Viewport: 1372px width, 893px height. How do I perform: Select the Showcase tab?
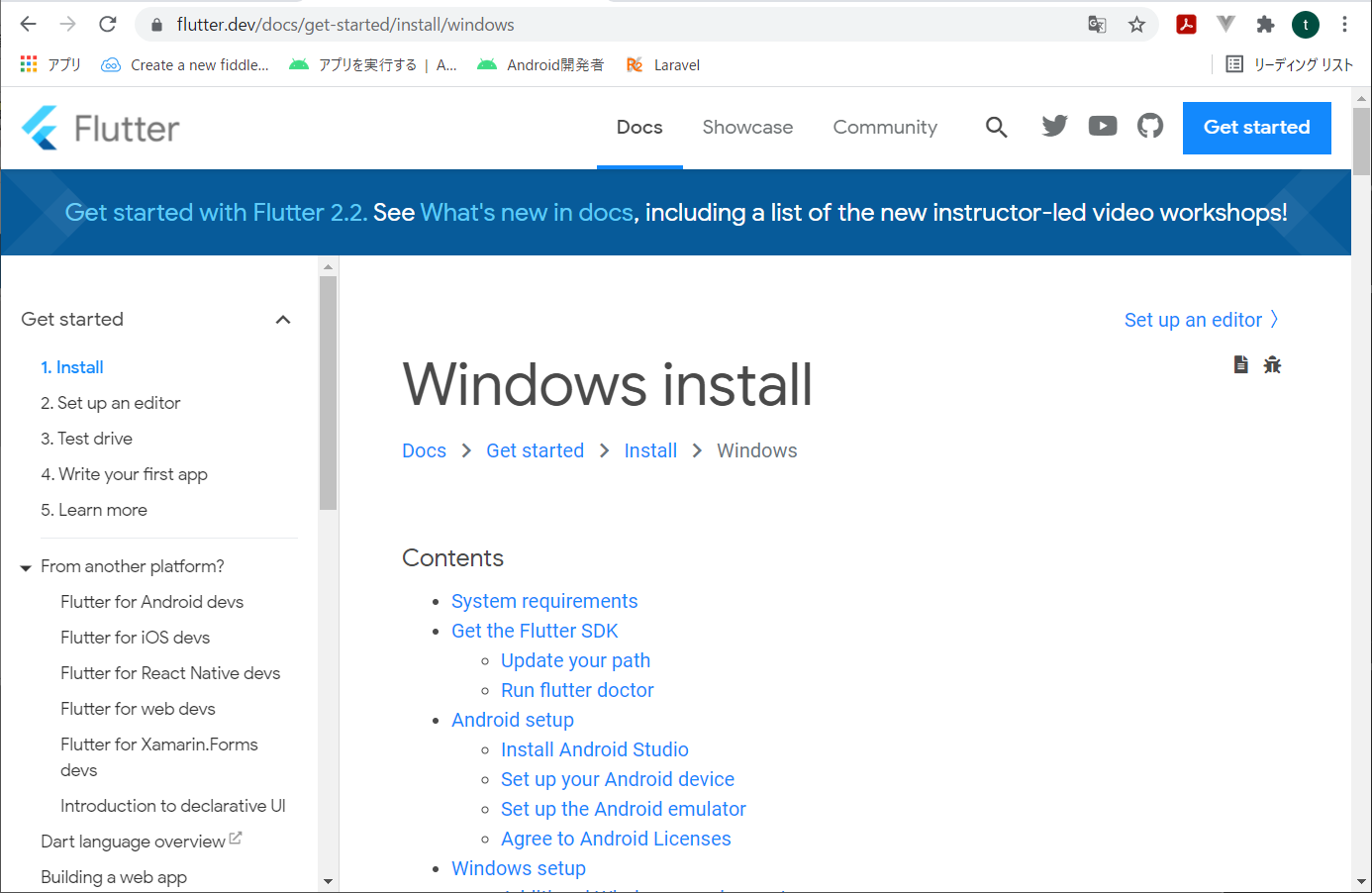[747, 127]
